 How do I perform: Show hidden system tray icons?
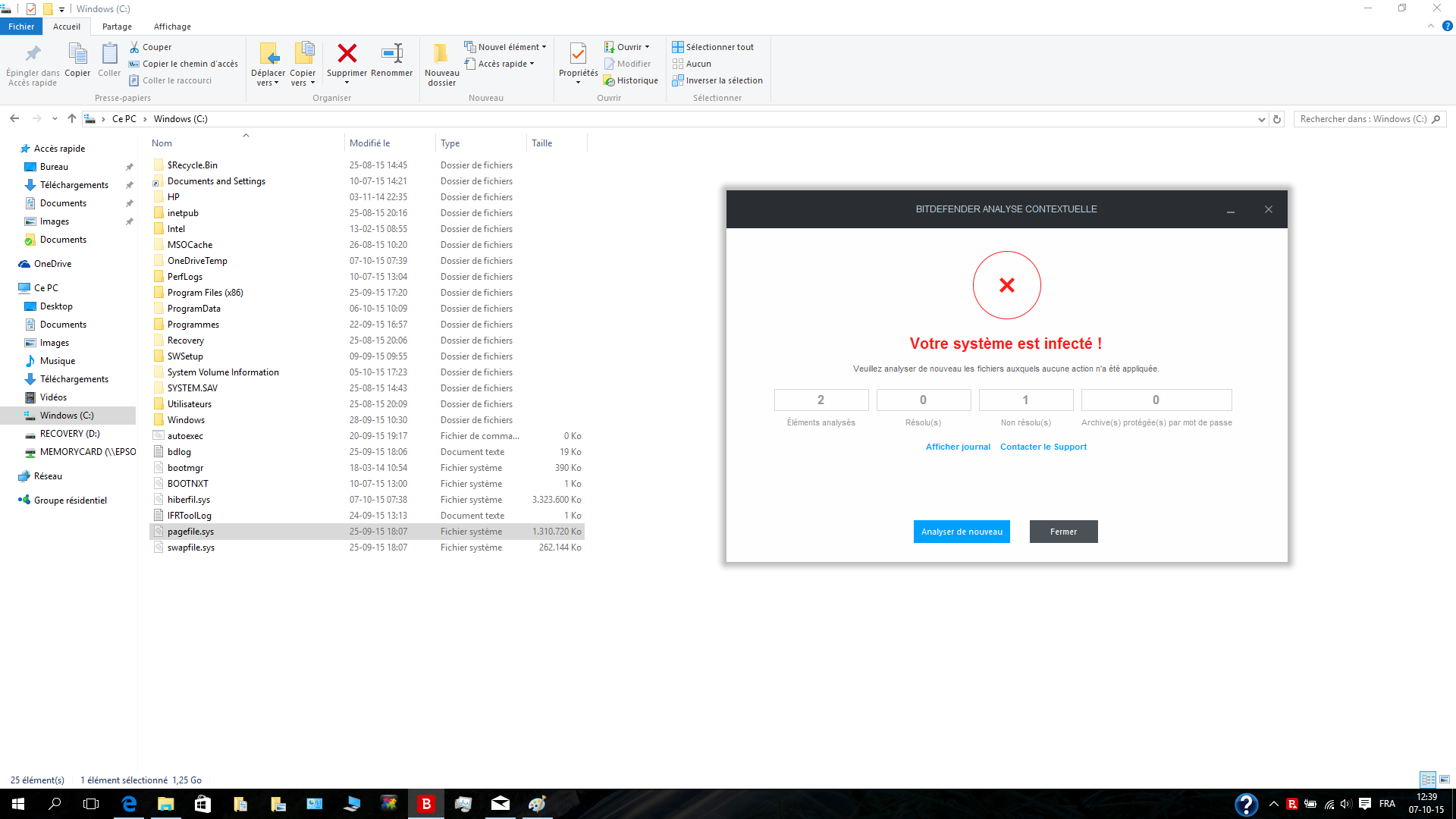(x=1274, y=804)
